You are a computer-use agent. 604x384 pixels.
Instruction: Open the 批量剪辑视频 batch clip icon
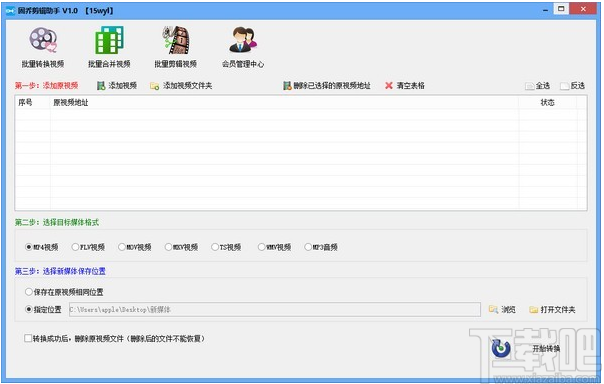click(176, 40)
